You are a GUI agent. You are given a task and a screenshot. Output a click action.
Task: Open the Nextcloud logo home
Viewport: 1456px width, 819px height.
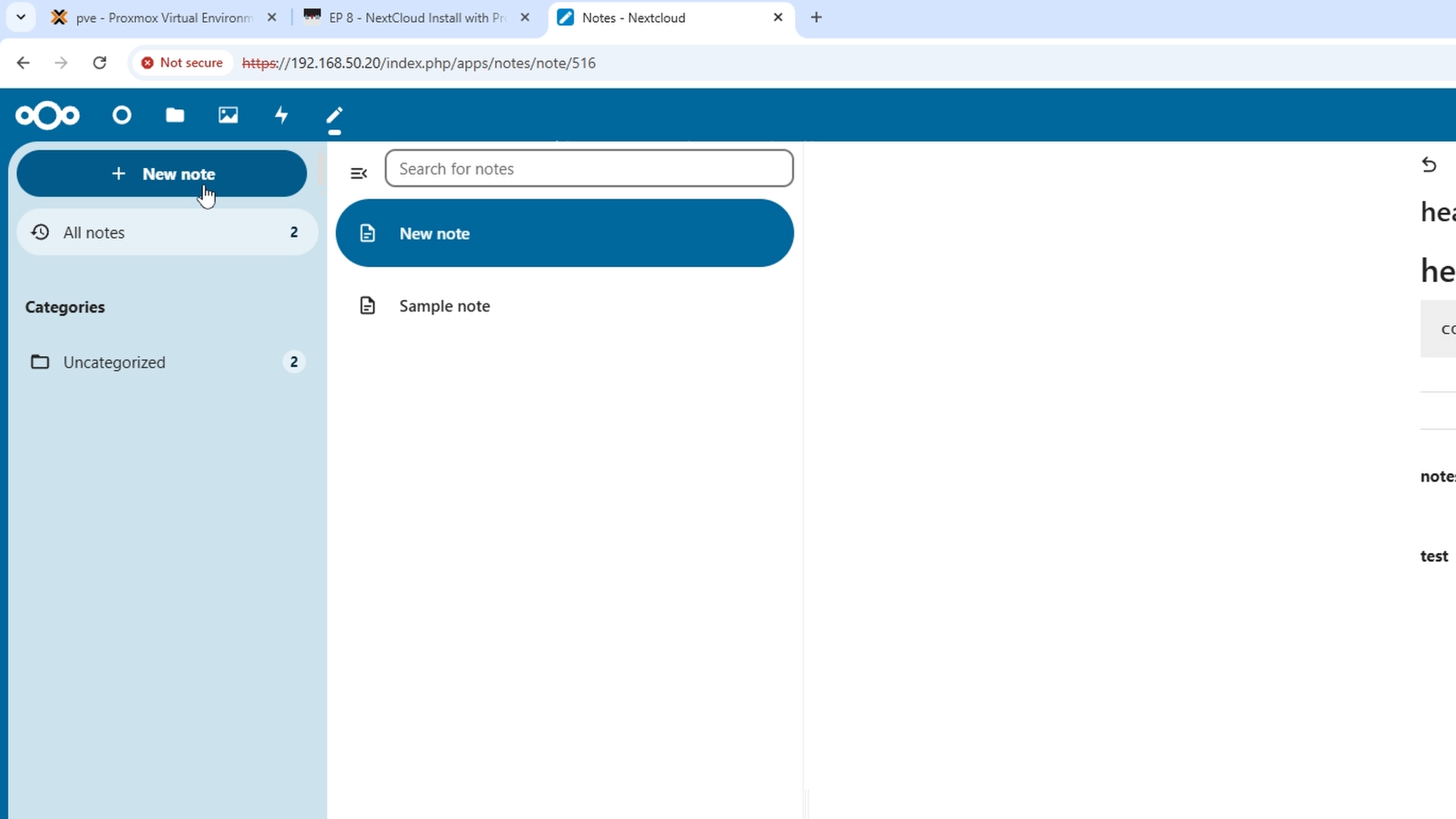(47, 115)
